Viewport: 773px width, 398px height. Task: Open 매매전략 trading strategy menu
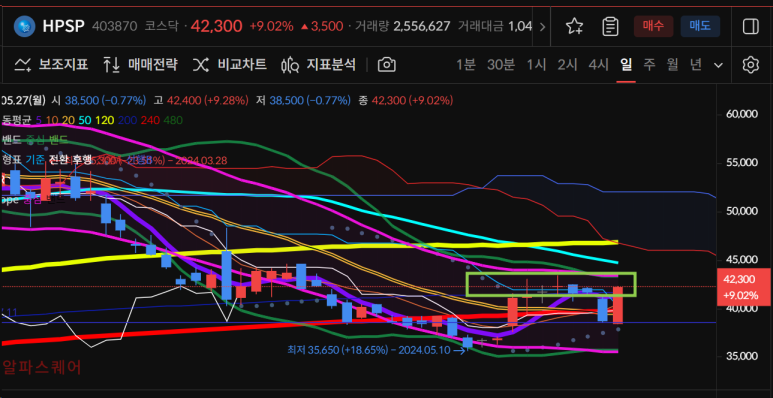[x=141, y=65]
